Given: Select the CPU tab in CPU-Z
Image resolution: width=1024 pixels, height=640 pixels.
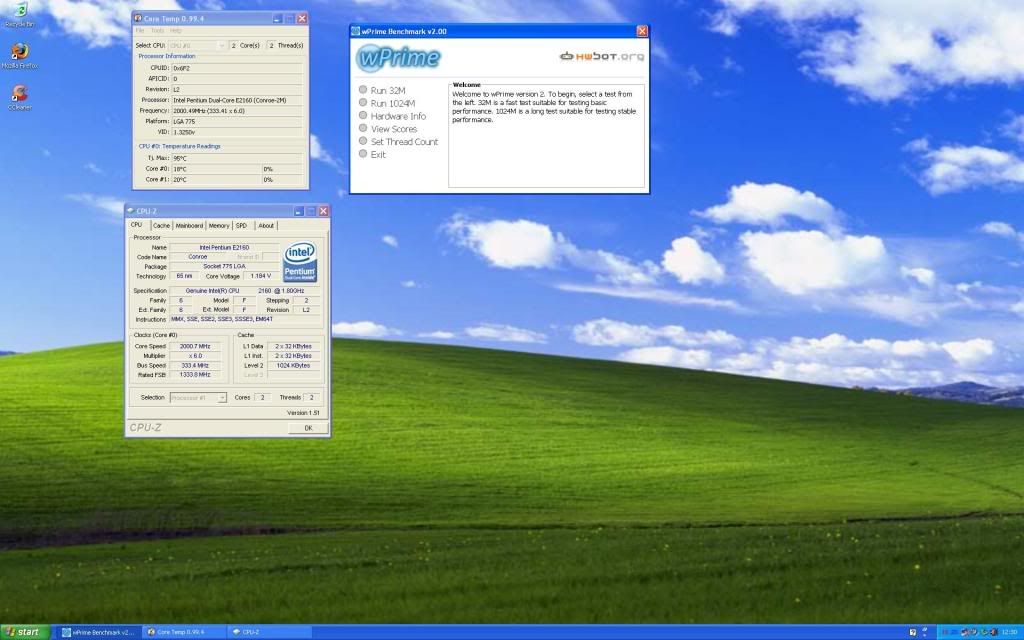Looking at the screenshot, I should 136,225.
